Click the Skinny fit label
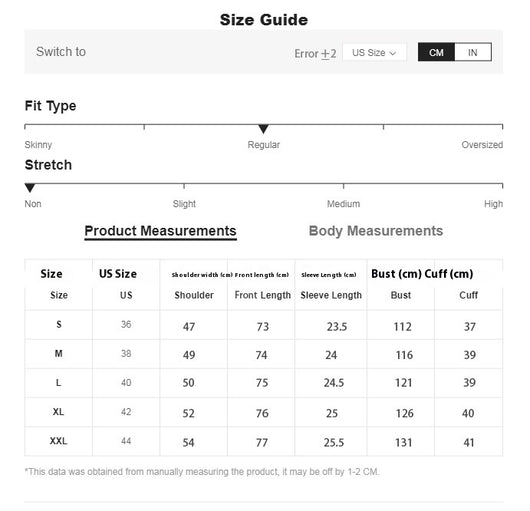 click(38, 145)
